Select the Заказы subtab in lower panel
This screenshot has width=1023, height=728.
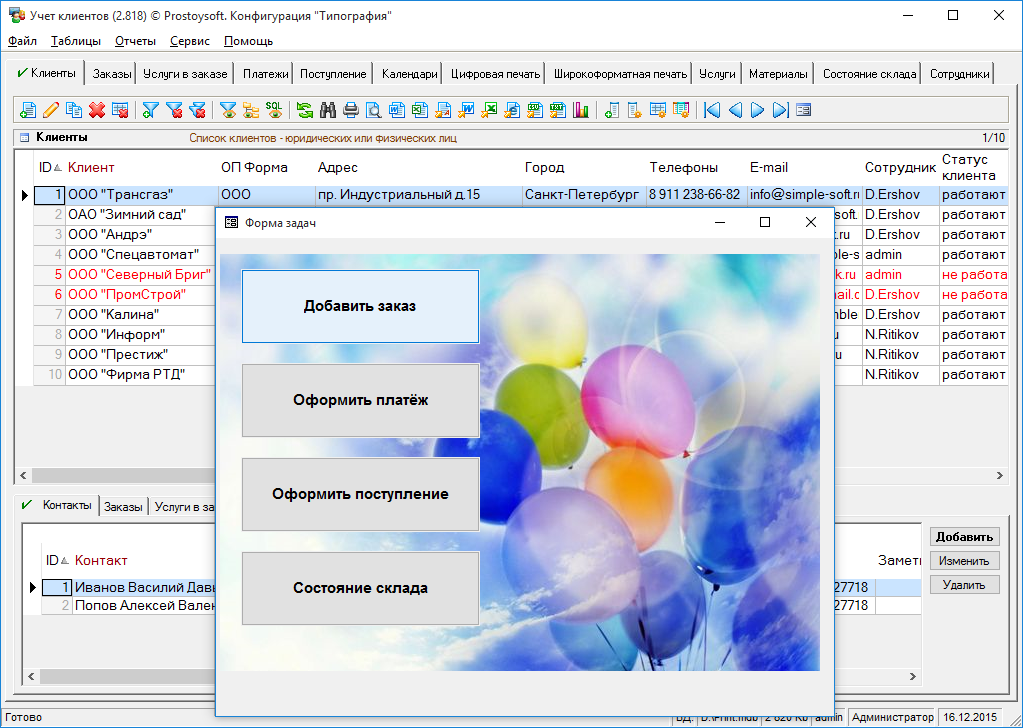123,507
